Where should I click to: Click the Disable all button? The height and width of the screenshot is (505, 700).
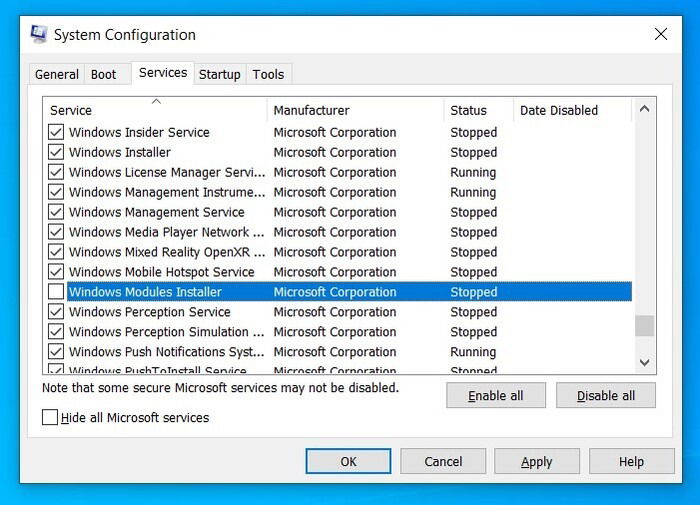pyautogui.click(x=606, y=395)
